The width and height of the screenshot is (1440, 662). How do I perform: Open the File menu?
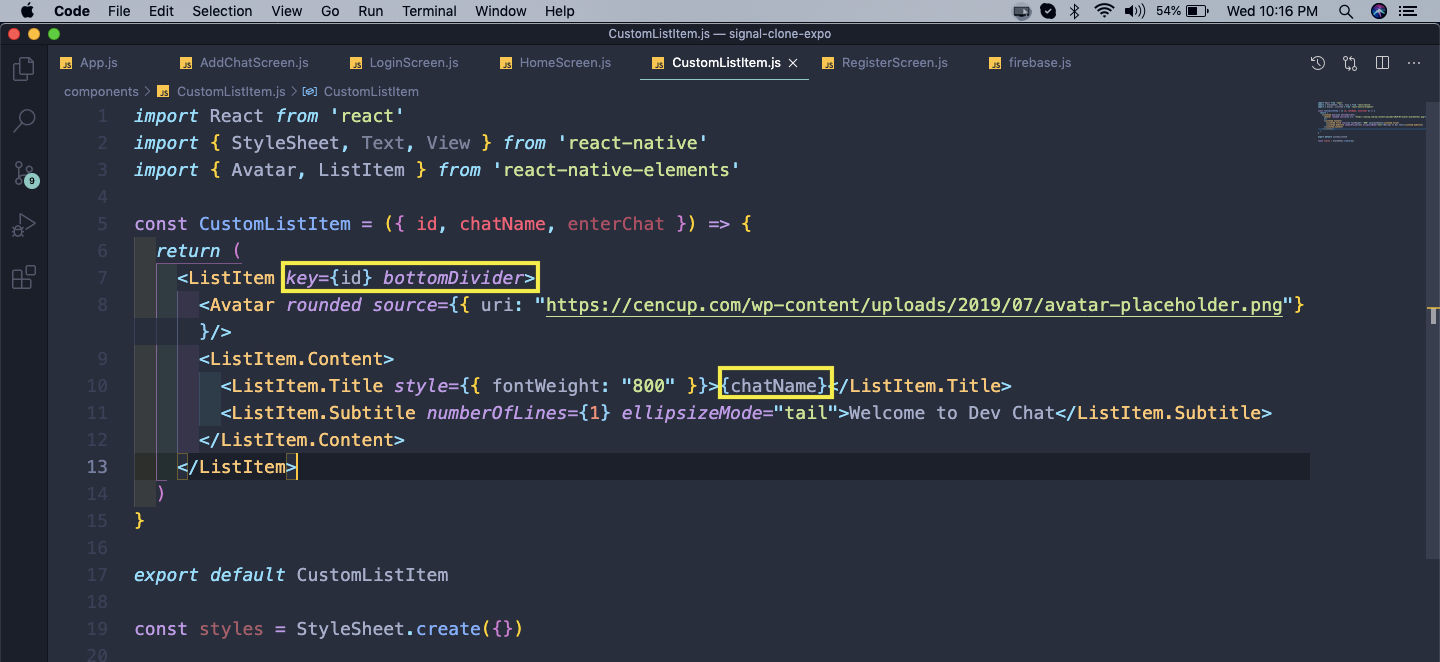click(119, 11)
